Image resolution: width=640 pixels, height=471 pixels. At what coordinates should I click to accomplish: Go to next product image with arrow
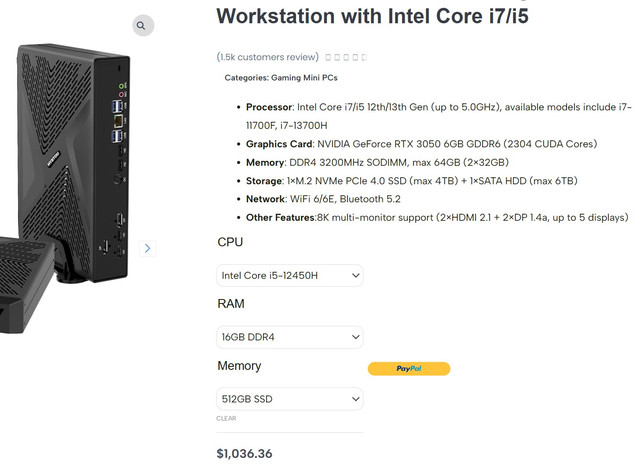click(147, 248)
